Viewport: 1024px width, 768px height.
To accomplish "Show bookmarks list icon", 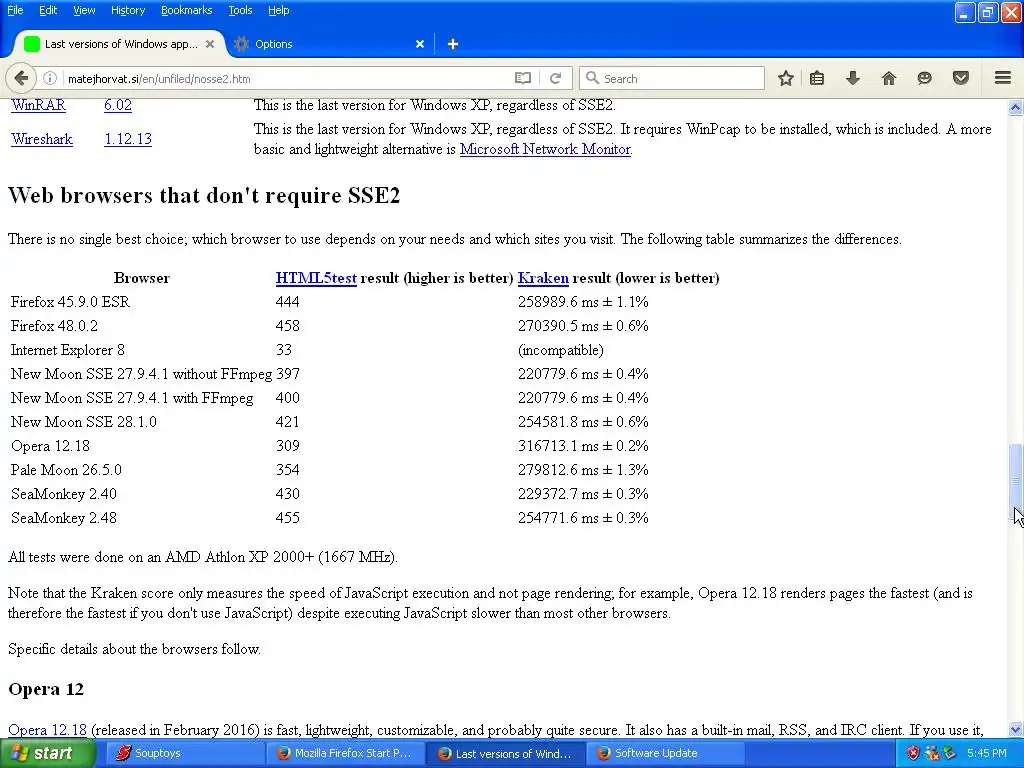I will click(x=817, y=78).
